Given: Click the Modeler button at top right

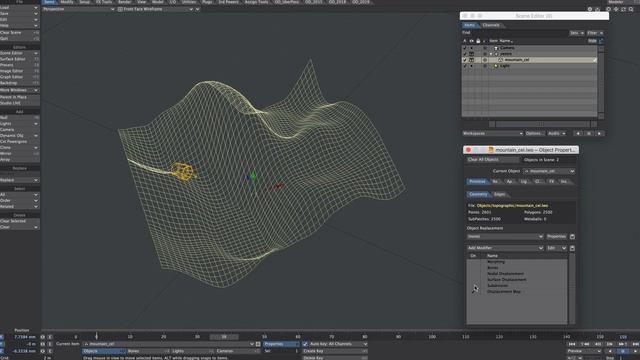Looking at the screenshot, I should click(x=616, y=2).
